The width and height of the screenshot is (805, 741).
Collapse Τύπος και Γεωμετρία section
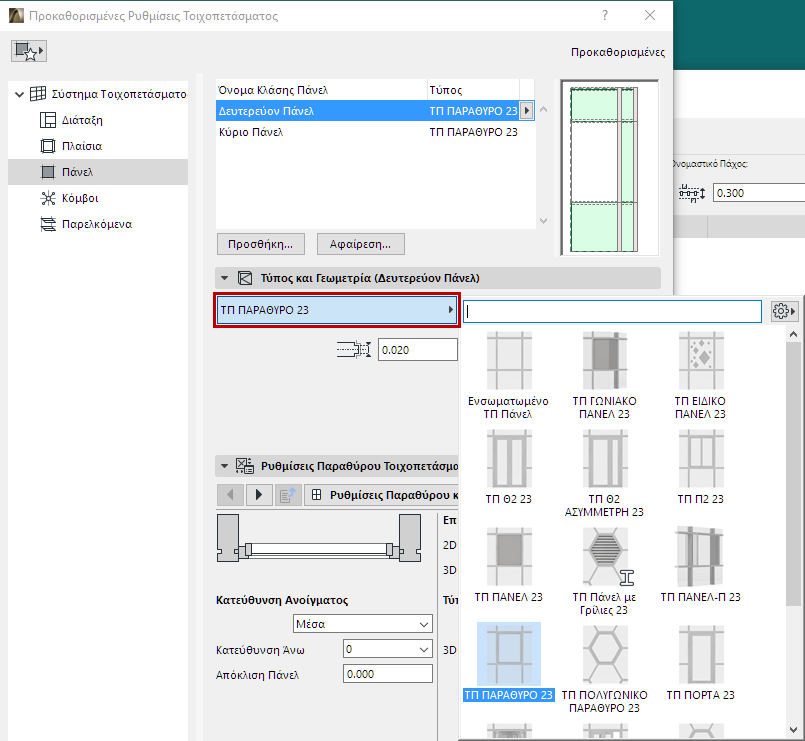[x=224, y=278]
